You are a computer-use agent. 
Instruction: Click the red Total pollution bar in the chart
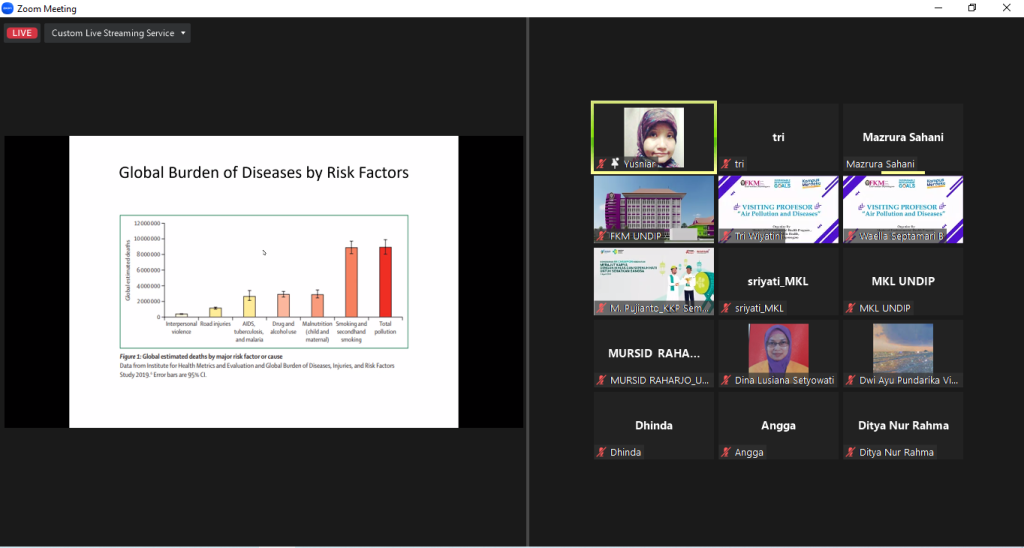point(384,283)
